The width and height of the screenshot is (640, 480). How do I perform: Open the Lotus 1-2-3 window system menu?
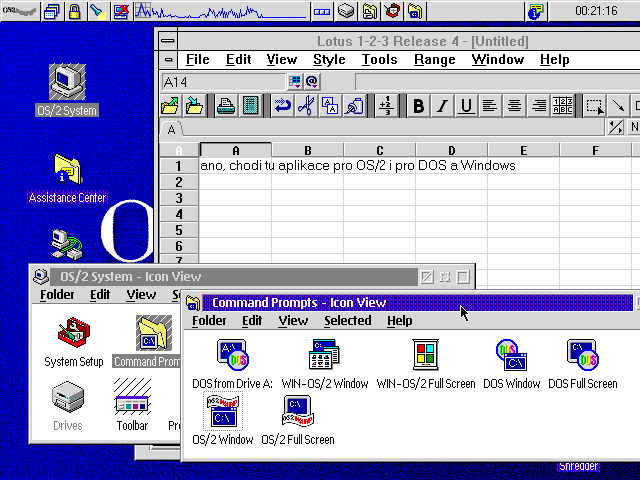point(168,40)
